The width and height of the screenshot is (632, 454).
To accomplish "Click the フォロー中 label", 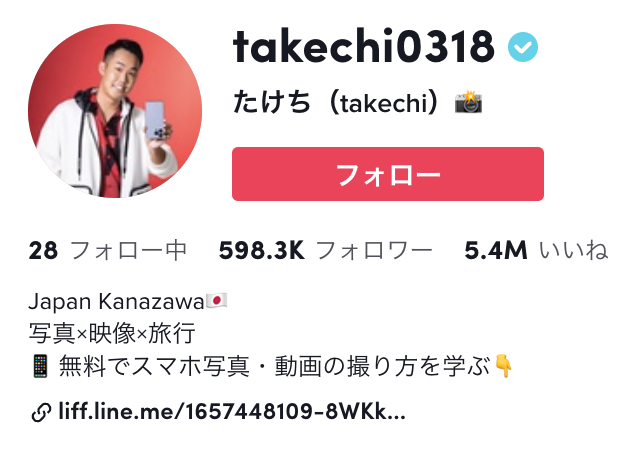I will pyautogui.click(x=128, y=250).
